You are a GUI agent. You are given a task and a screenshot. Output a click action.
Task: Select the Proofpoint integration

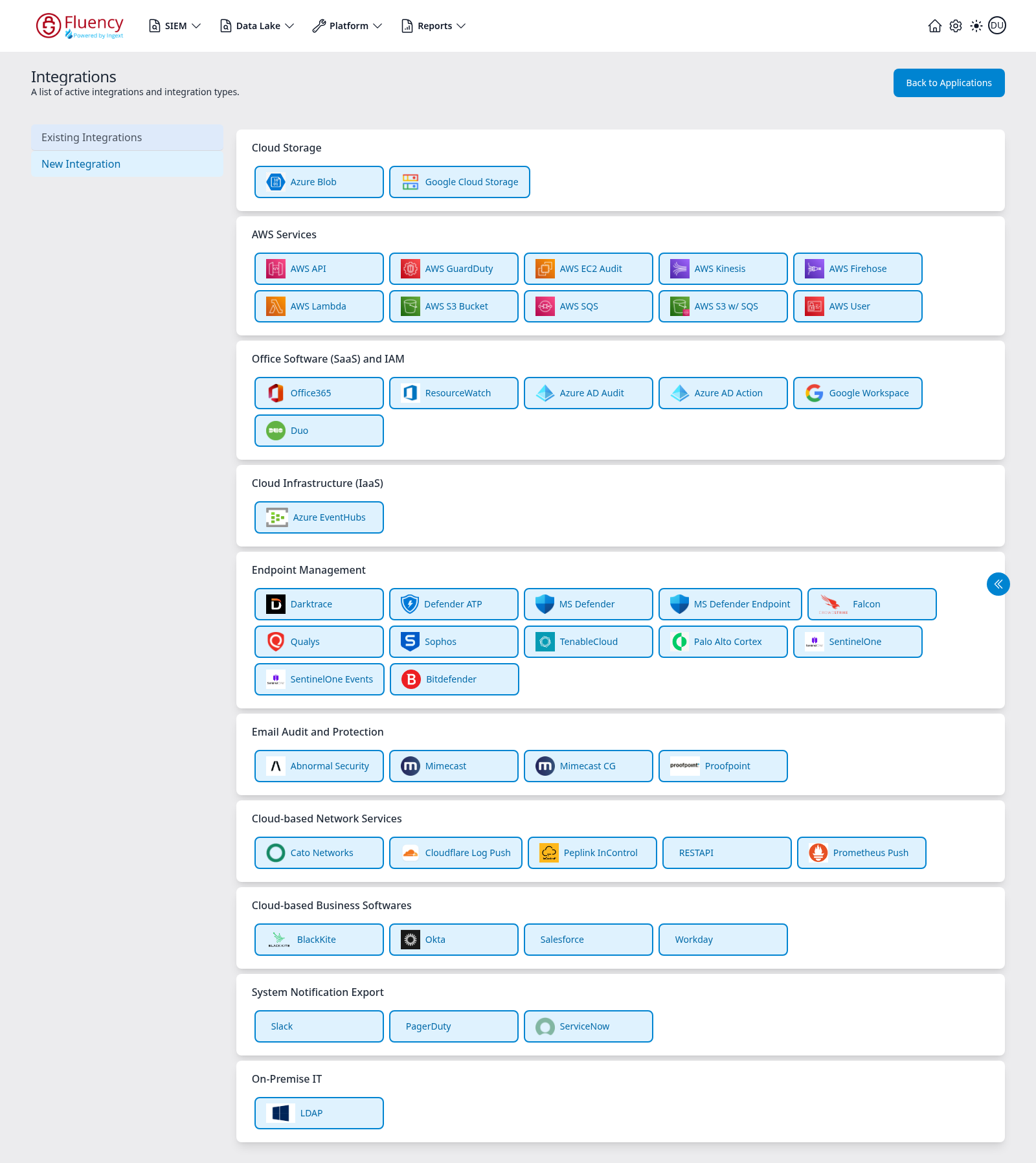(723, 766)
